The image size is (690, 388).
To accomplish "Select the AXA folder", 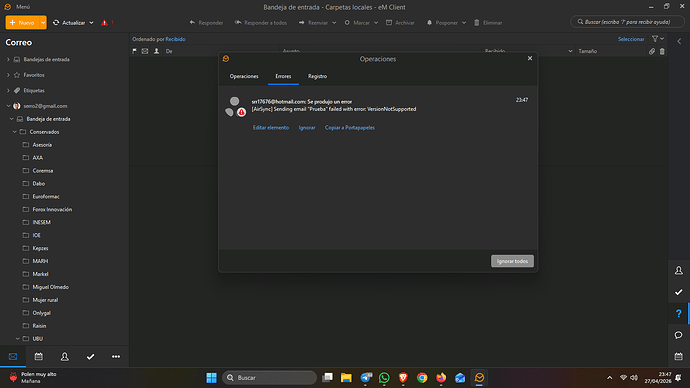I will click(37, 157).
